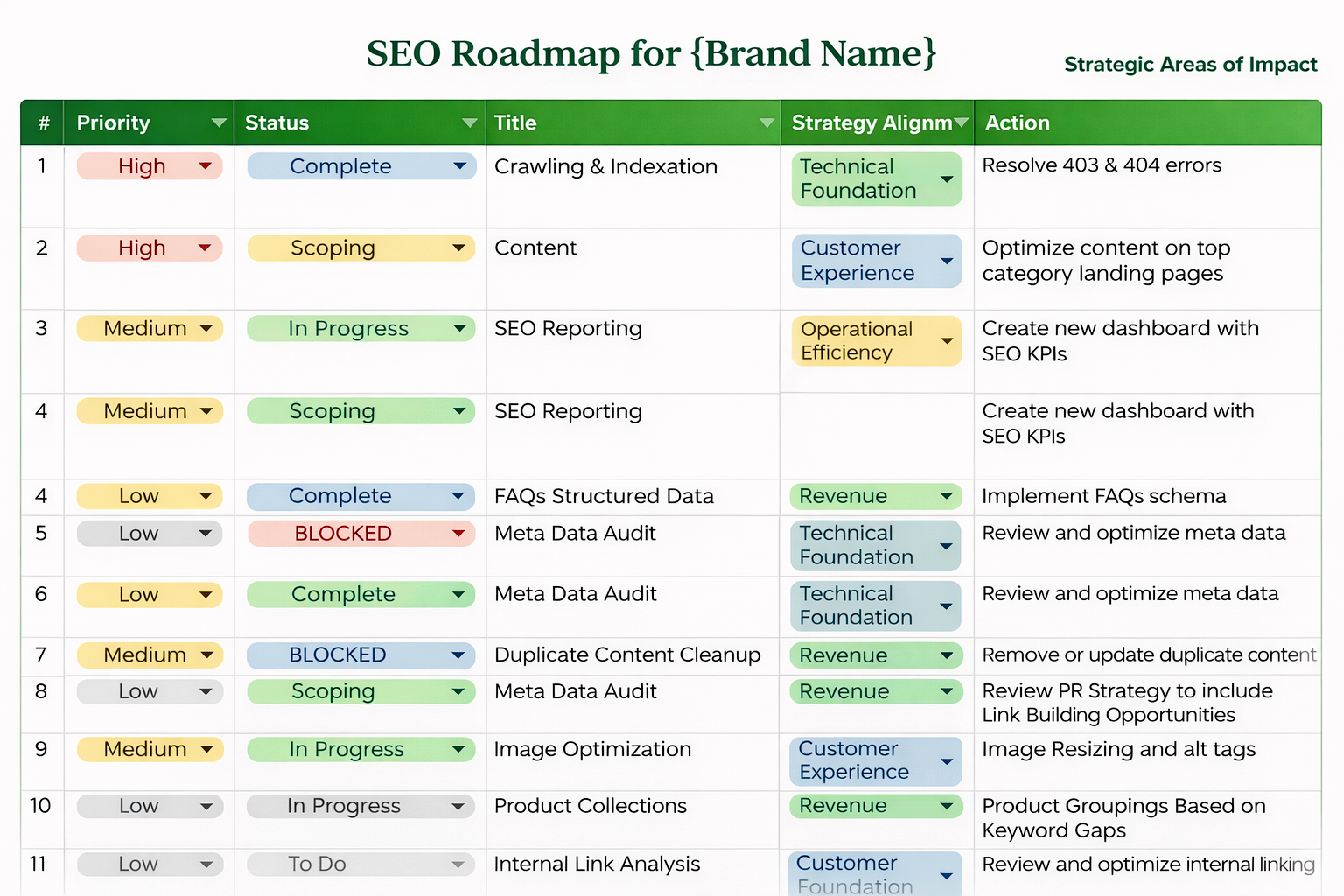Screen dimensions: 1344x896
Task: Open the Low priority dropdown in row 8
Action: click(206, 692)
